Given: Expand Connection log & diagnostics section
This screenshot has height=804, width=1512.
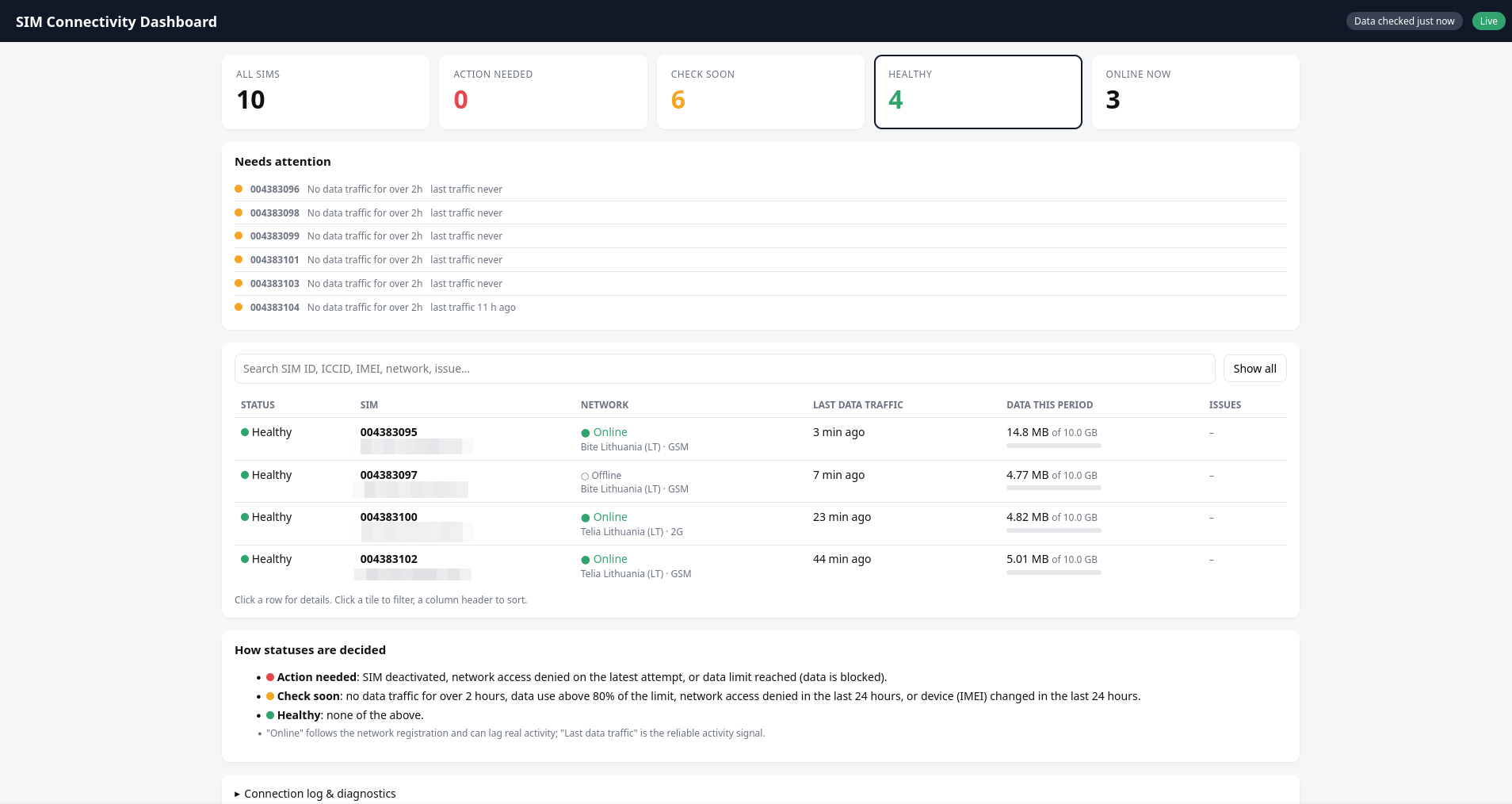Looking at the screenshot, I should [x=315, y=794].
